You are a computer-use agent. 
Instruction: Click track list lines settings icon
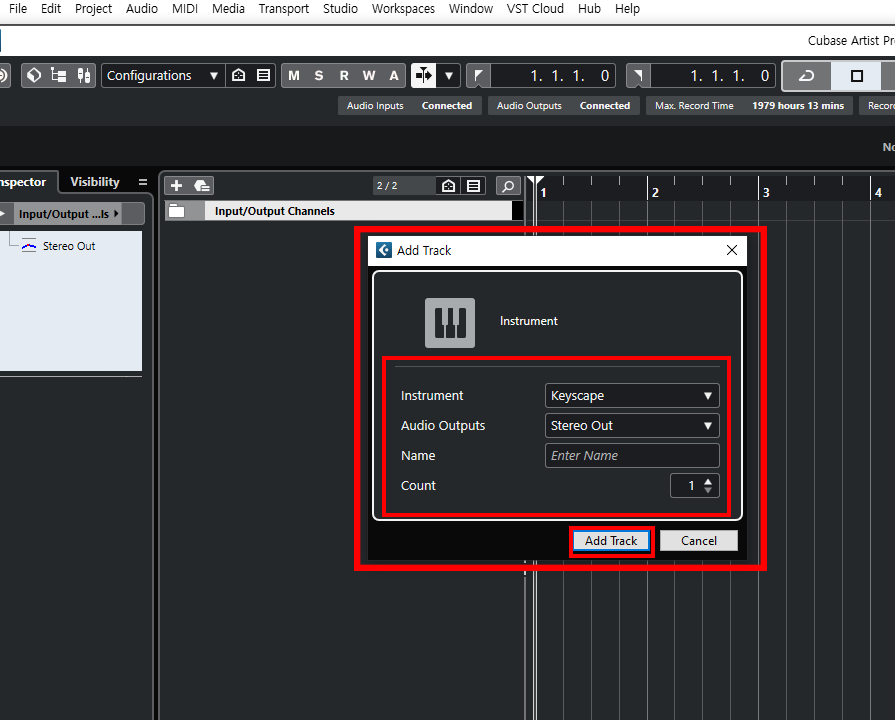coord(473,186)
